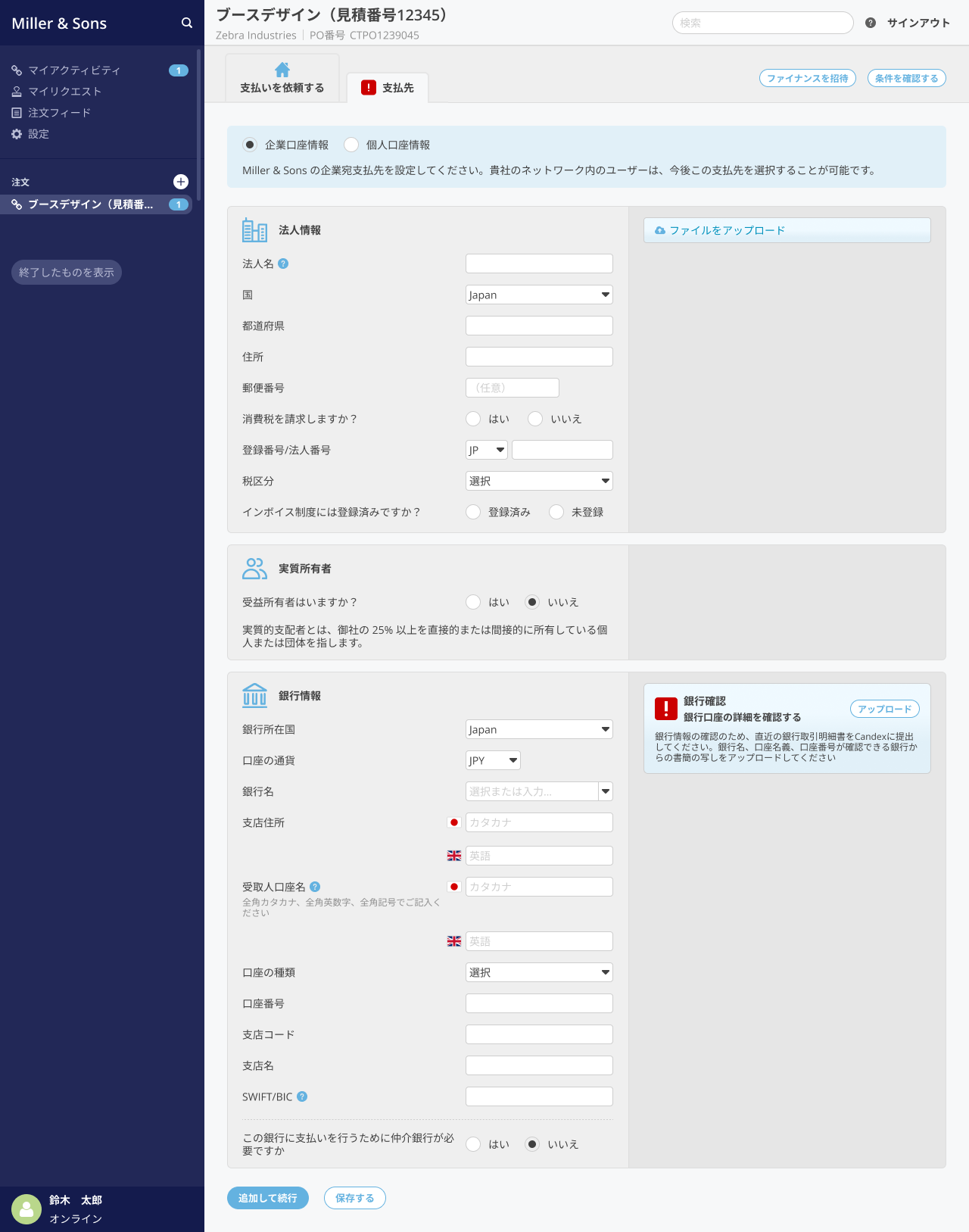Screen dimensions: 969x1232
Task: Choose いいえ for 消費税を請求しますか
Action: pyautogui.click(x=535, y=419)
